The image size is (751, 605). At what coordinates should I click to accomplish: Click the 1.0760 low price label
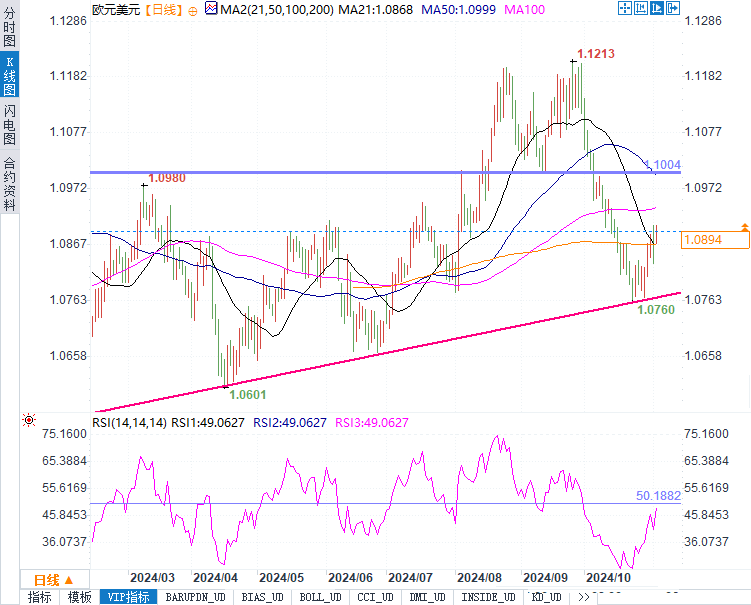point(656,310)
